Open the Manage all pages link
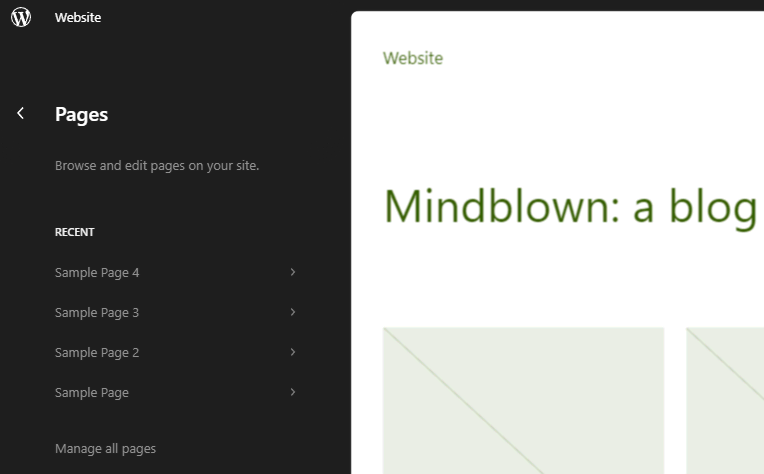The width and height of the screenshot is (764, 474). point(105,449)
